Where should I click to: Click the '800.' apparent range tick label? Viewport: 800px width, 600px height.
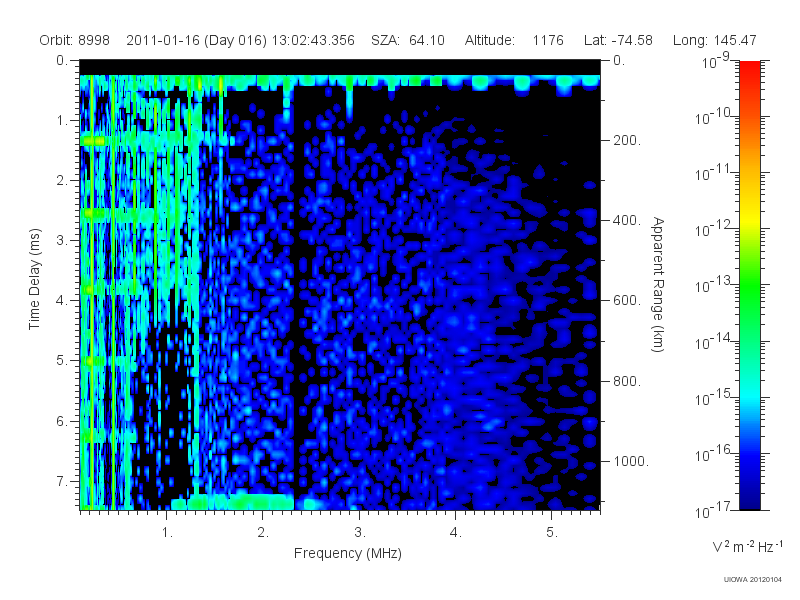click(627, 381)
